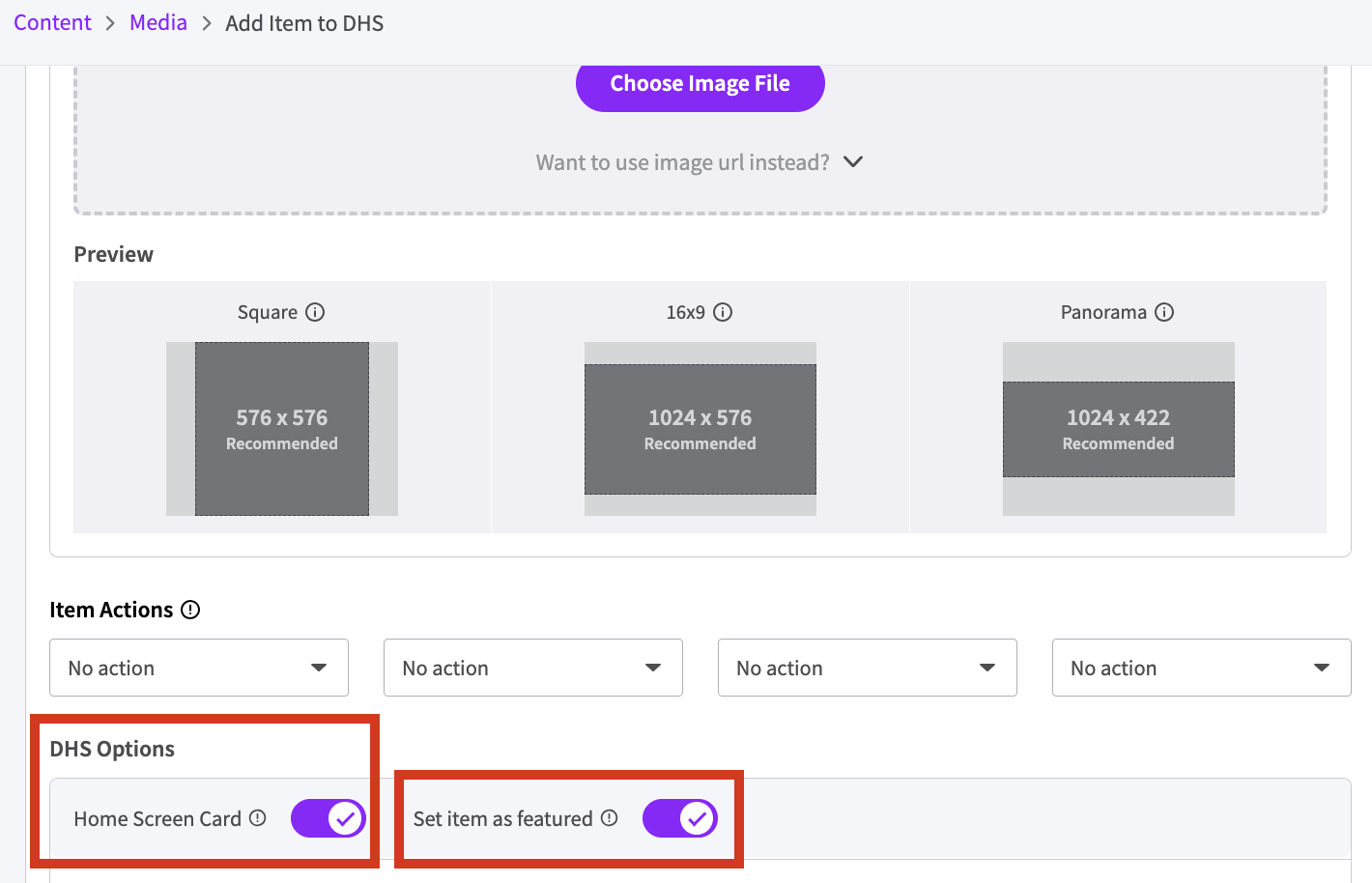Click the Item Actions info icon
The image size is (1372, 883).
(190, 610)
